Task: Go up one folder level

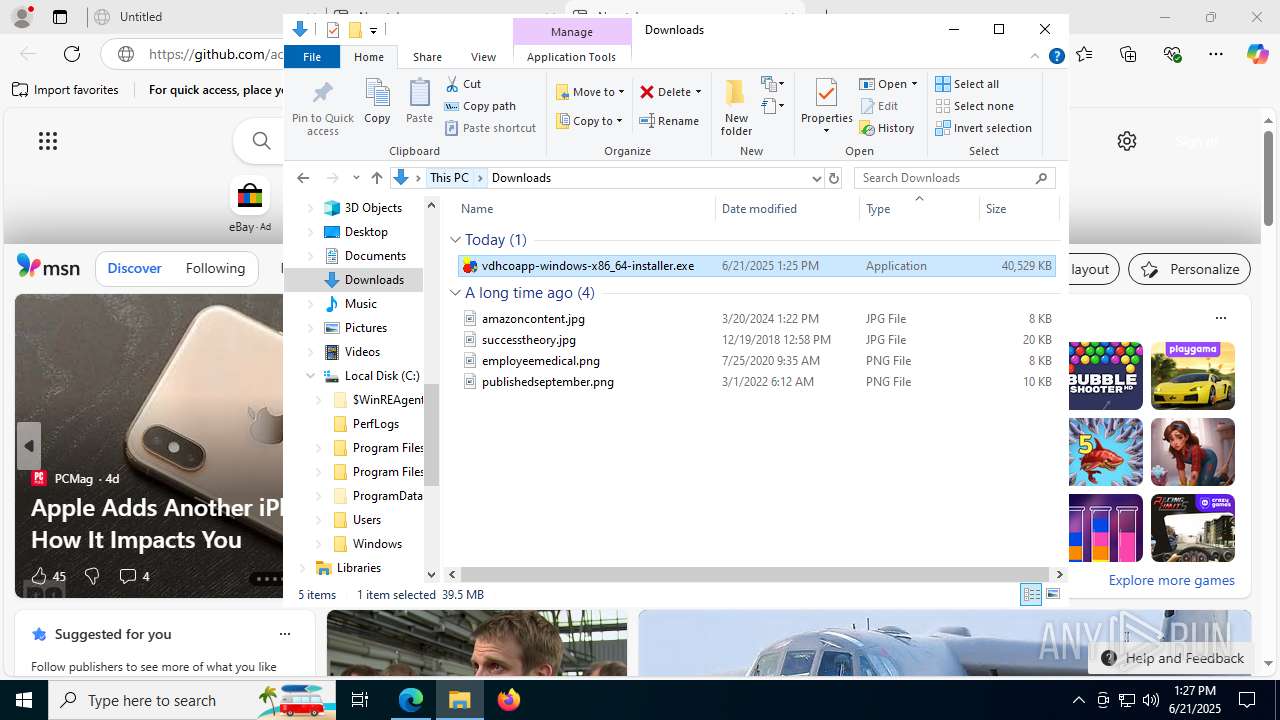Action: coord(377,178)
